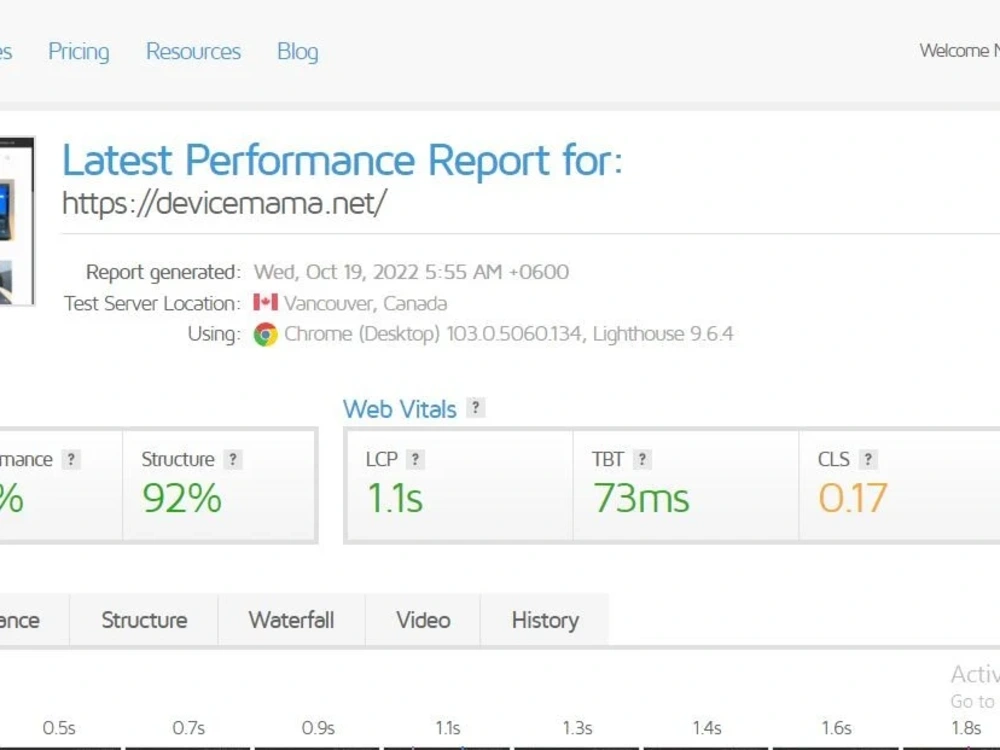This screenshot has height=750, width=1000.
Task: Open the History tab
Action: click(545, 620)
